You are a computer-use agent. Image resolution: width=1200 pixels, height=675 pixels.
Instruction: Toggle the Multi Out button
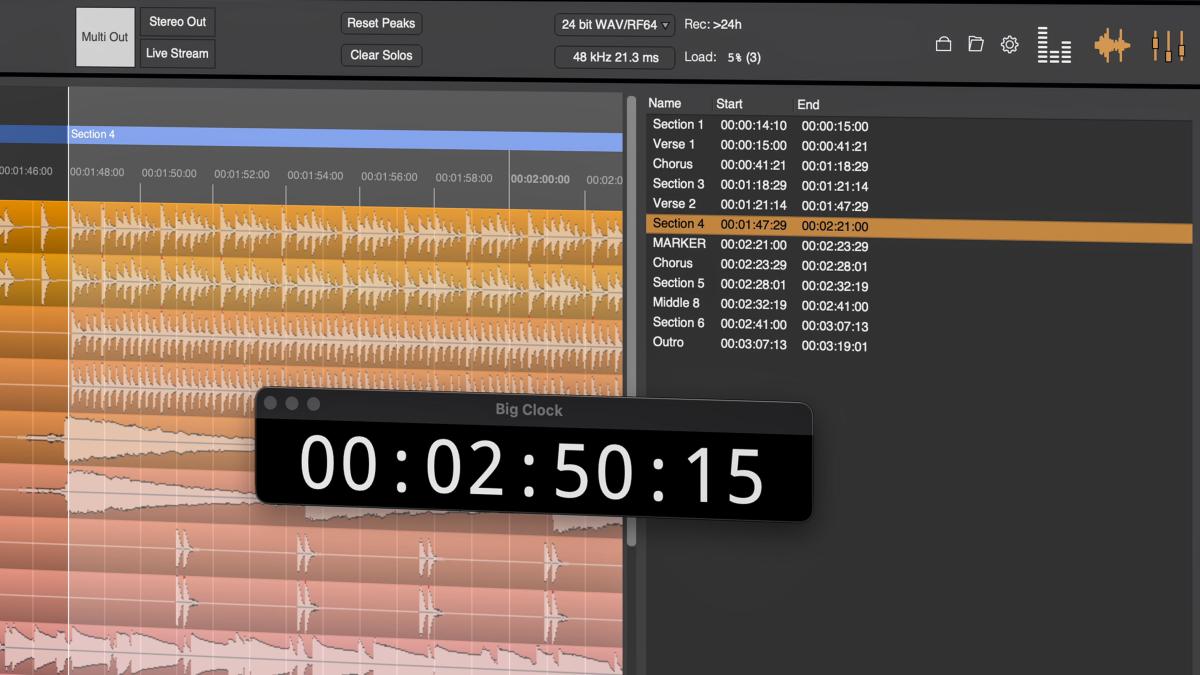pyautogui.click(x=105, y=37)
